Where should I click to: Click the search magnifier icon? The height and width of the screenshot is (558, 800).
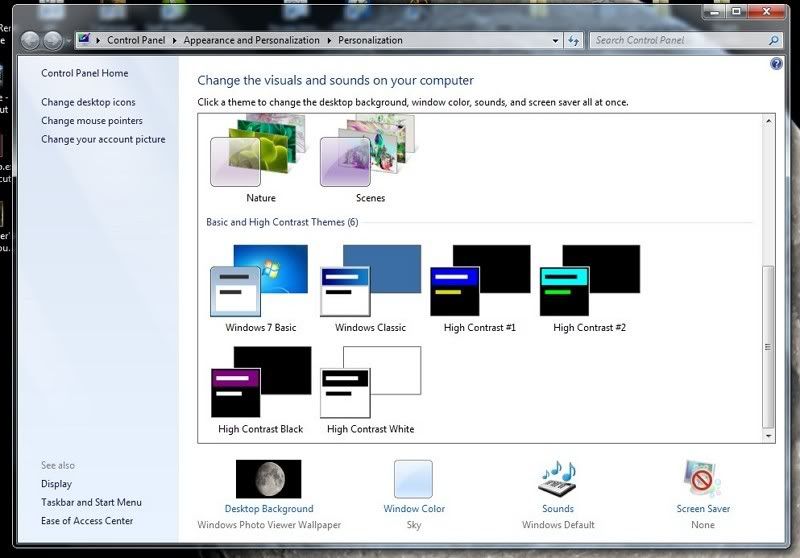pyautogui.click(x=774, y=40)
